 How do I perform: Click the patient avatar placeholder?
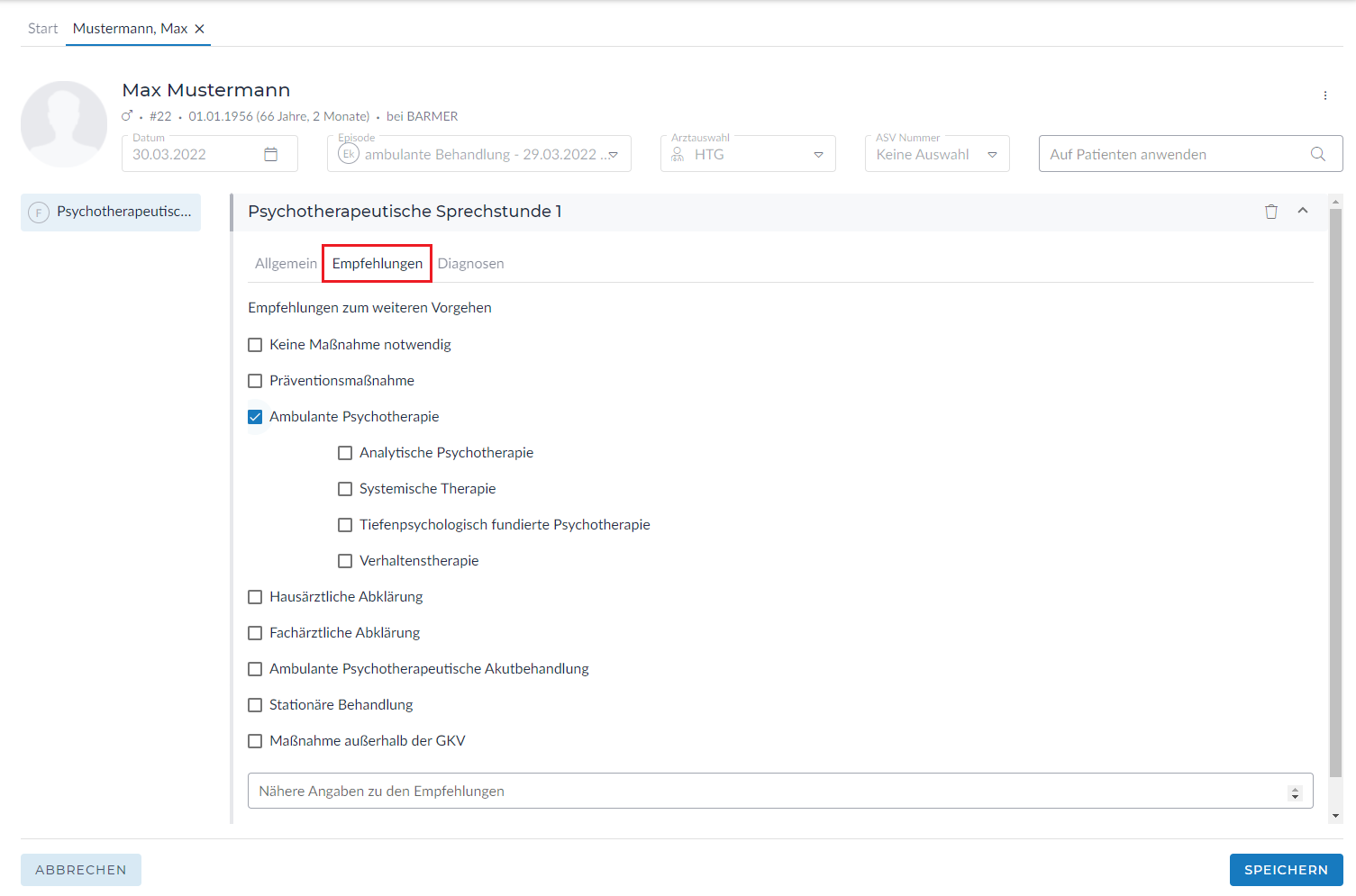tap(64, 124)
